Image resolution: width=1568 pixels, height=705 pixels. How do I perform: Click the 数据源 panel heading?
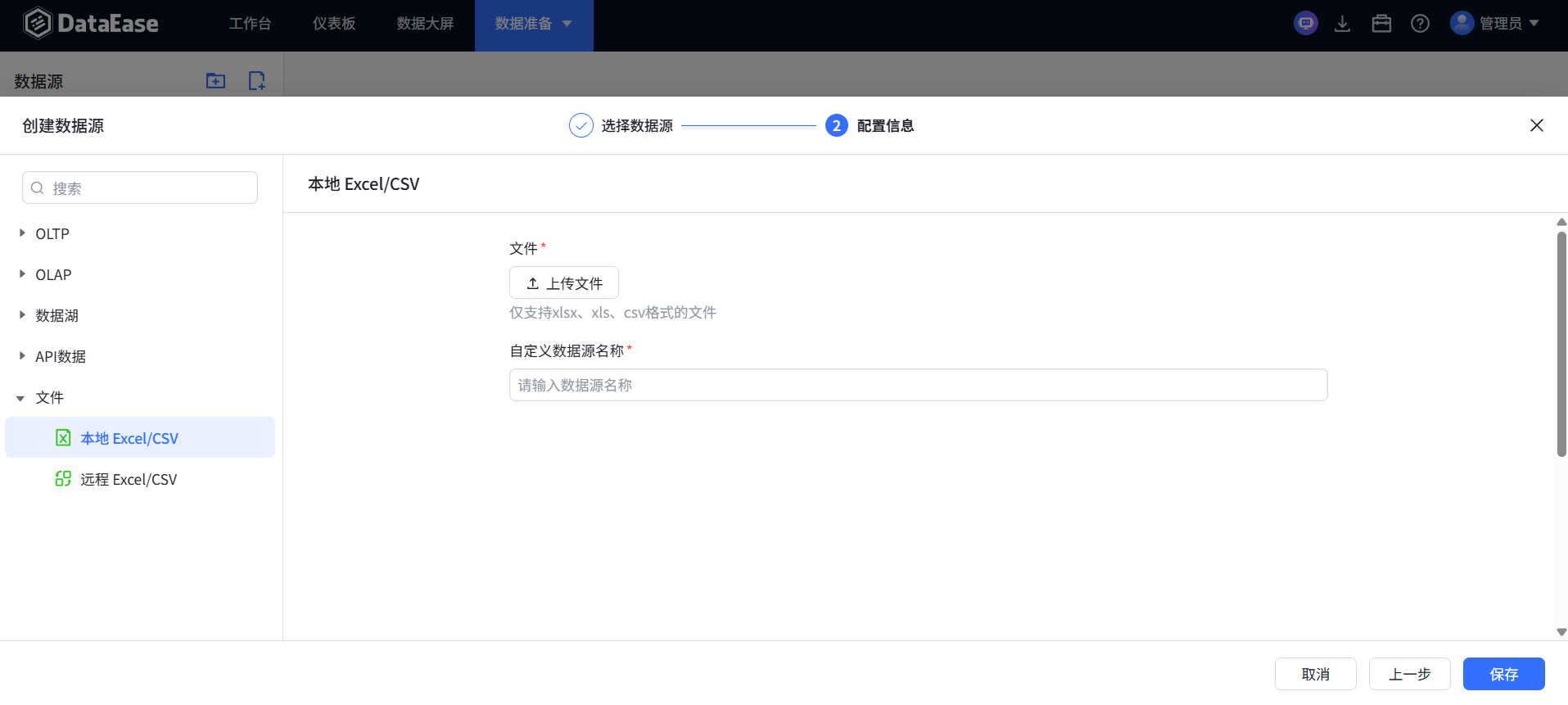coord(38,81)
